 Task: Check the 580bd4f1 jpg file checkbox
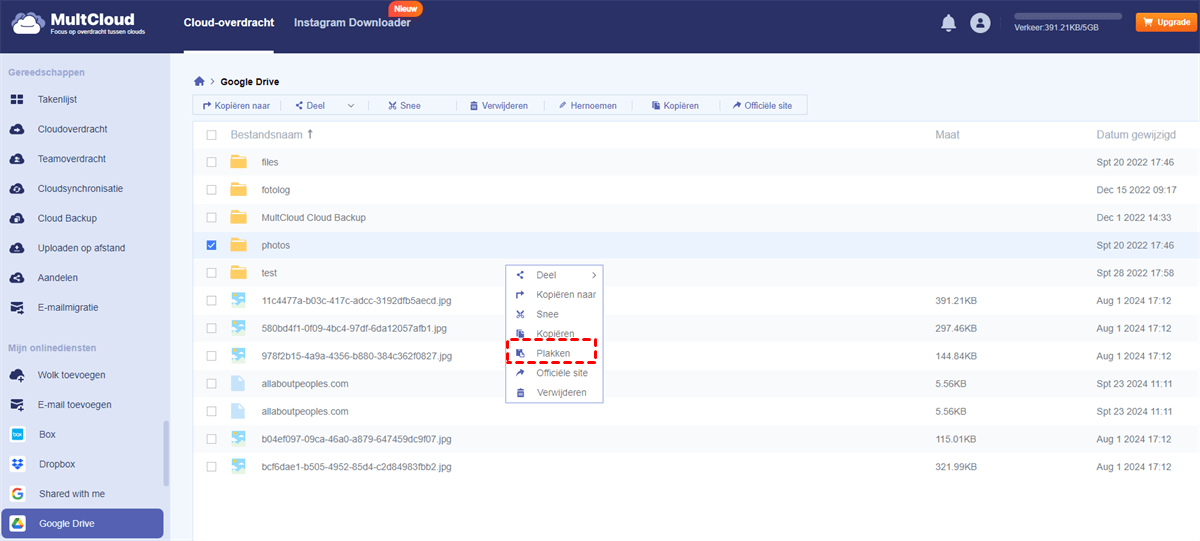pos(211,328)
